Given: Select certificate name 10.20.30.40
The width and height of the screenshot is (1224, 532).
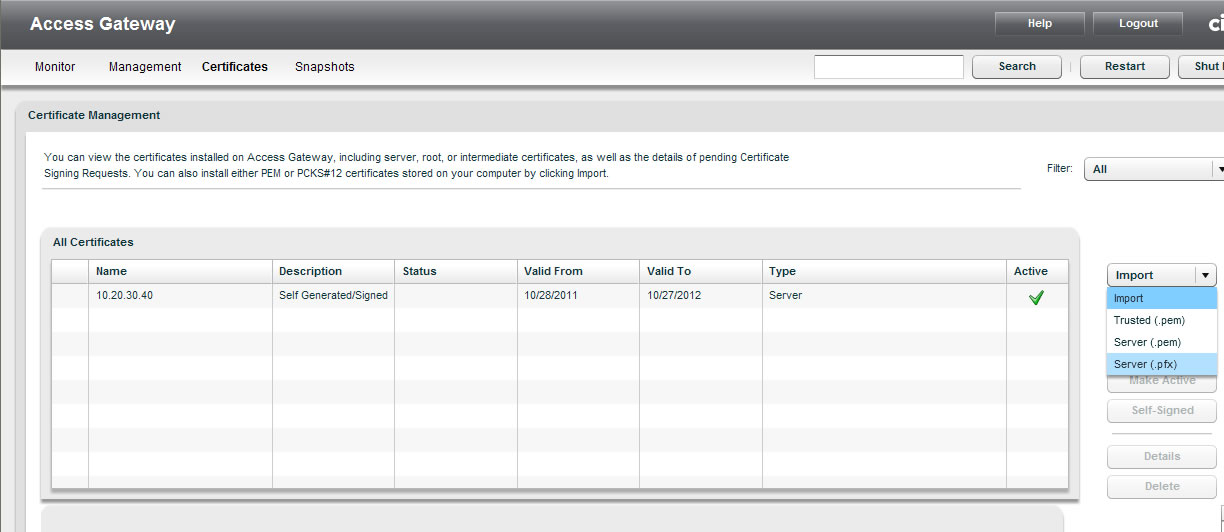Looking at the screenshot, I should click(x=125, y=296).
